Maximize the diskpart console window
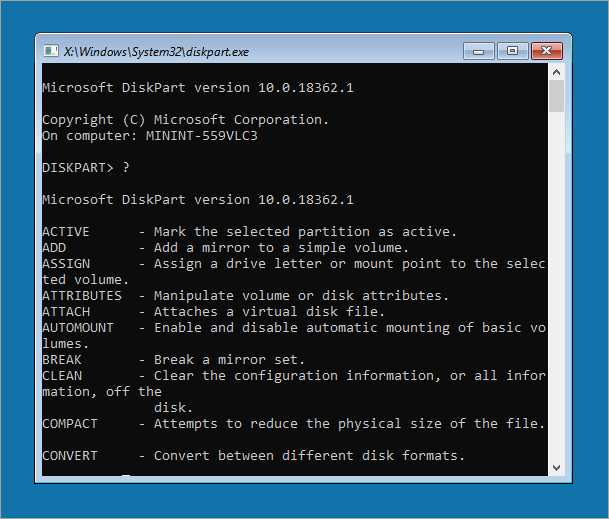 tap(513, 50)
